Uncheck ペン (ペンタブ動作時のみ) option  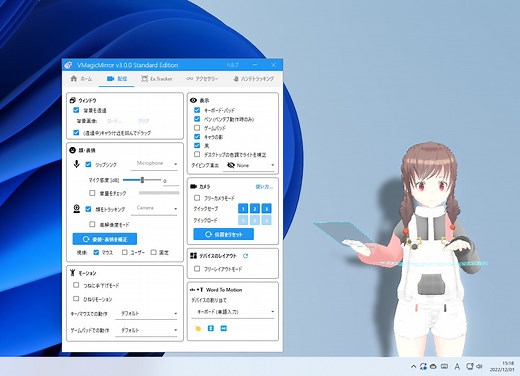(x=197, y=119)
